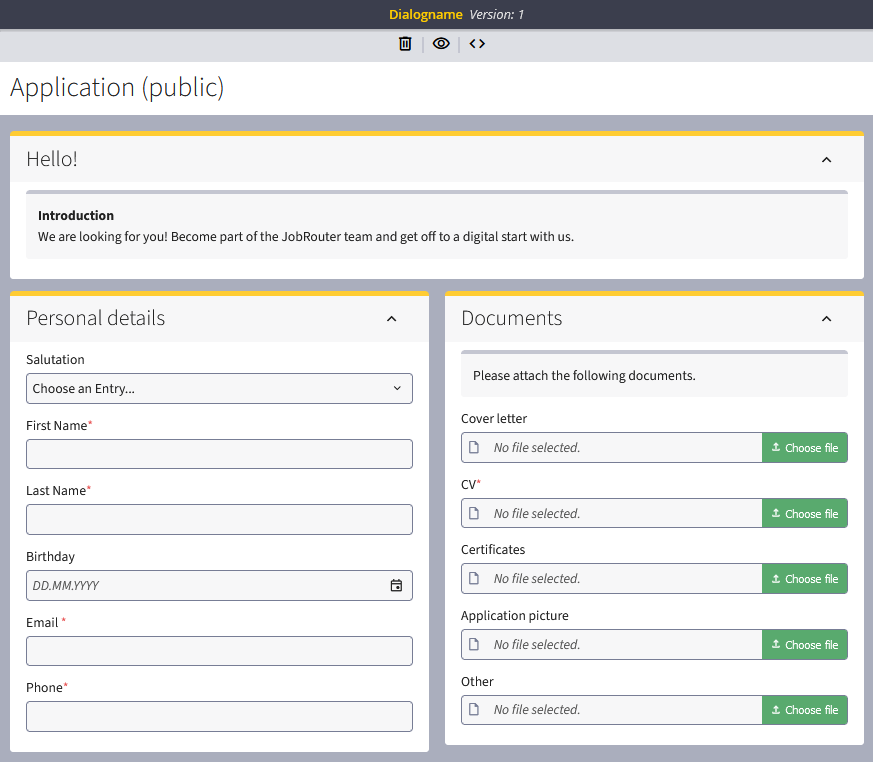Toggle the eye preview icon
The image size is (873, 762).
[441, 43]
